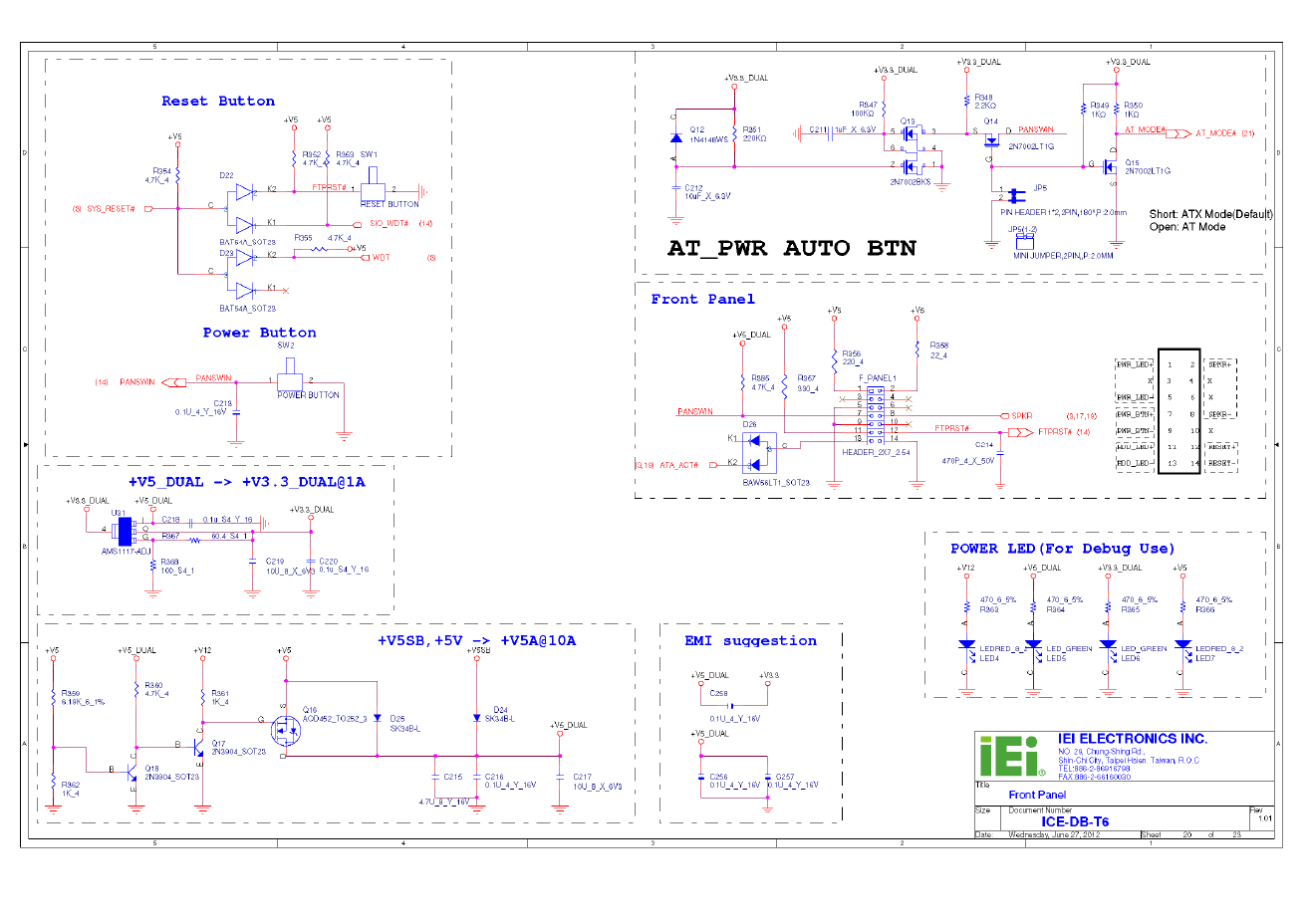Click the R348 2.2KΩ resistor symbol
Image resolution: width=1308 pixels, height=924 pixels.
tap(966, 101)
